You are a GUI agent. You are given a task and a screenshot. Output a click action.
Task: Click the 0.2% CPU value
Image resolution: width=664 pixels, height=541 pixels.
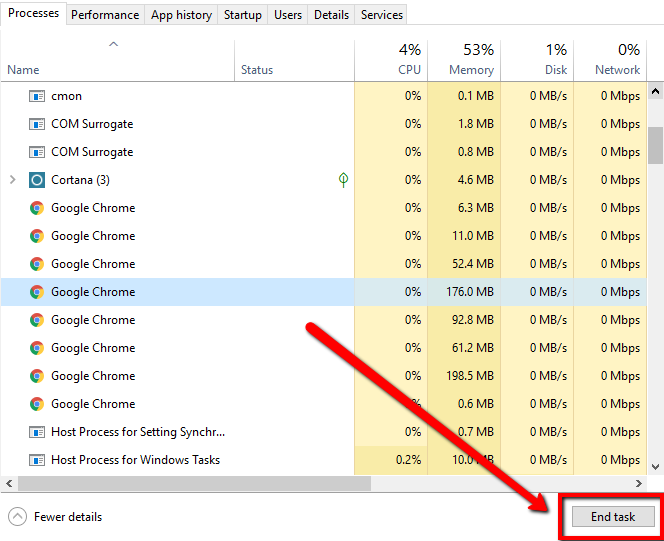point(408,460)
